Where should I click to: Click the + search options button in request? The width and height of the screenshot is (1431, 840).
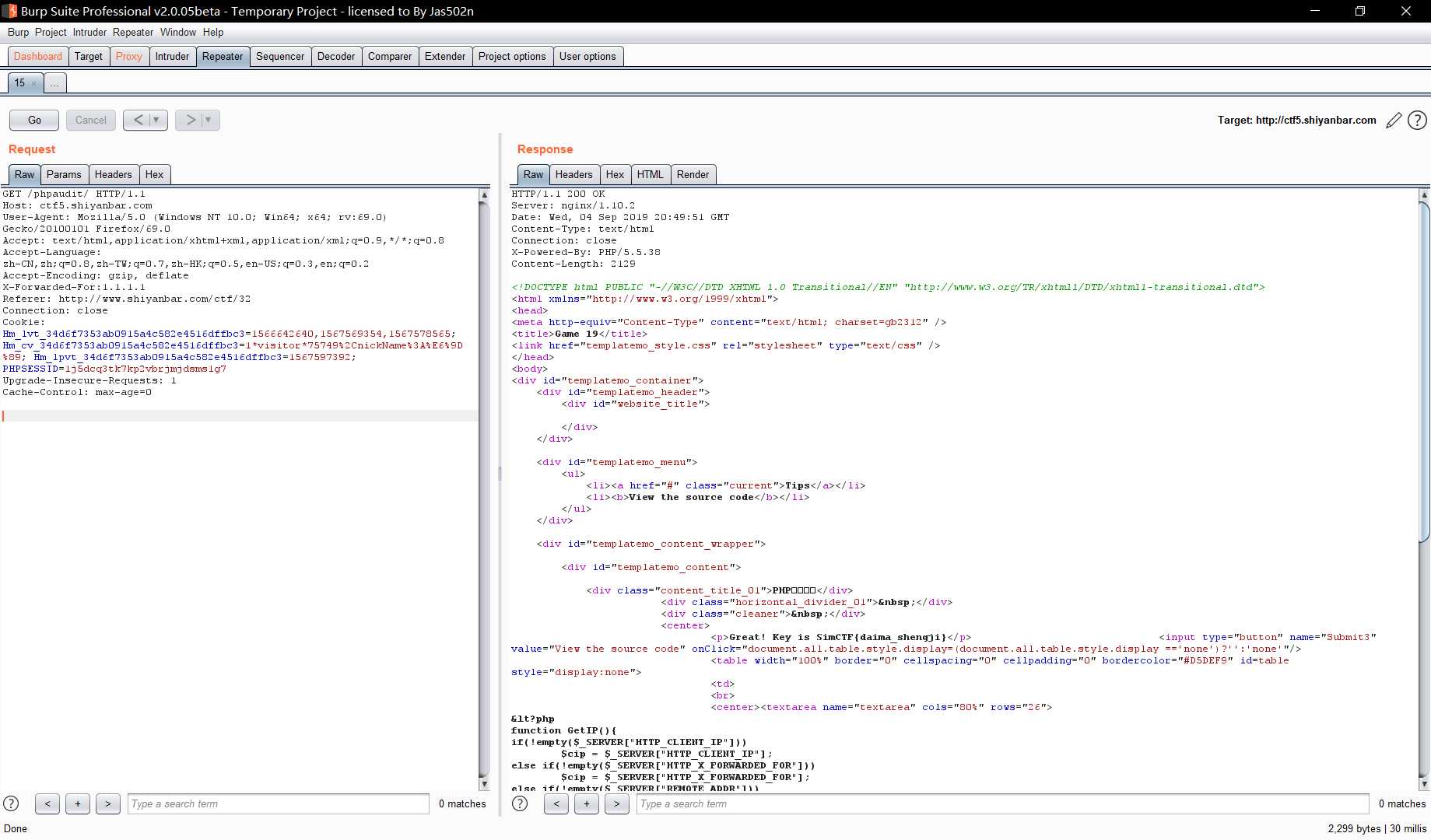[78, 803]
